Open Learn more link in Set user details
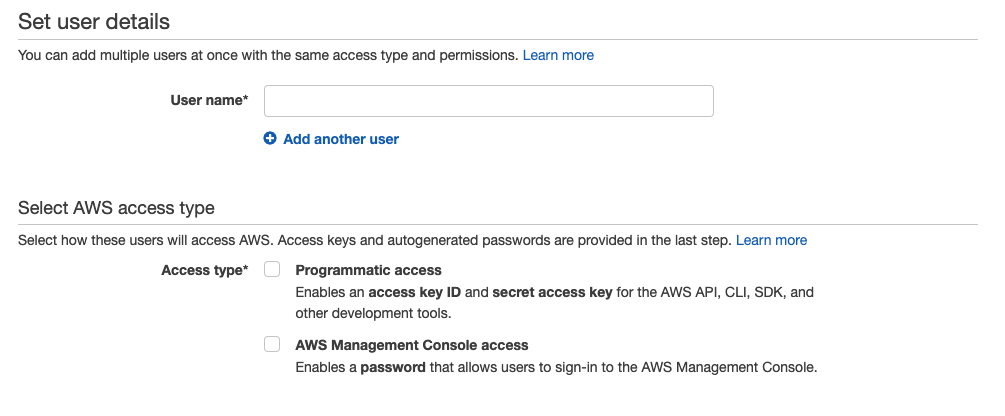Image resolution: width=1005 pixels, height=416 pixels. [x=558, y=55]
